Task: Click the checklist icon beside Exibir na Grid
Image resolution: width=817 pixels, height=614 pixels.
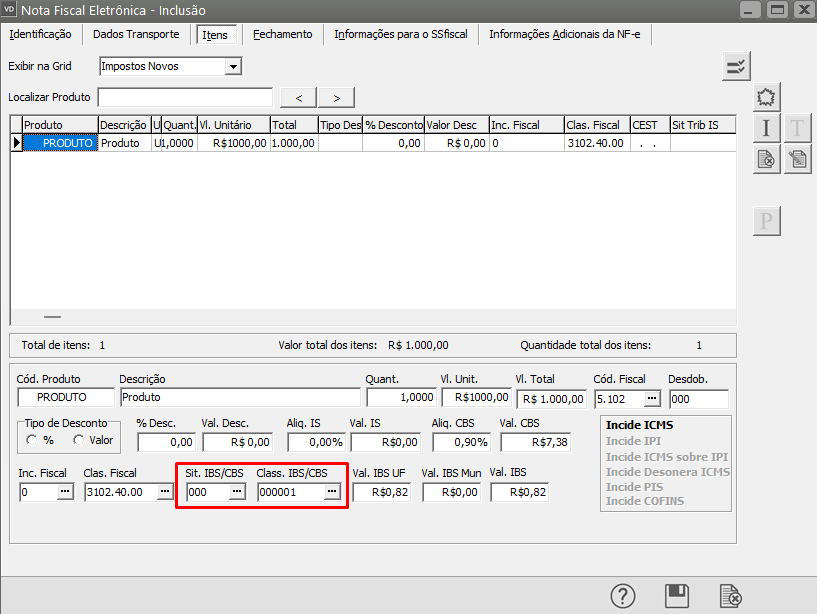Action: [x=736, y=67]
